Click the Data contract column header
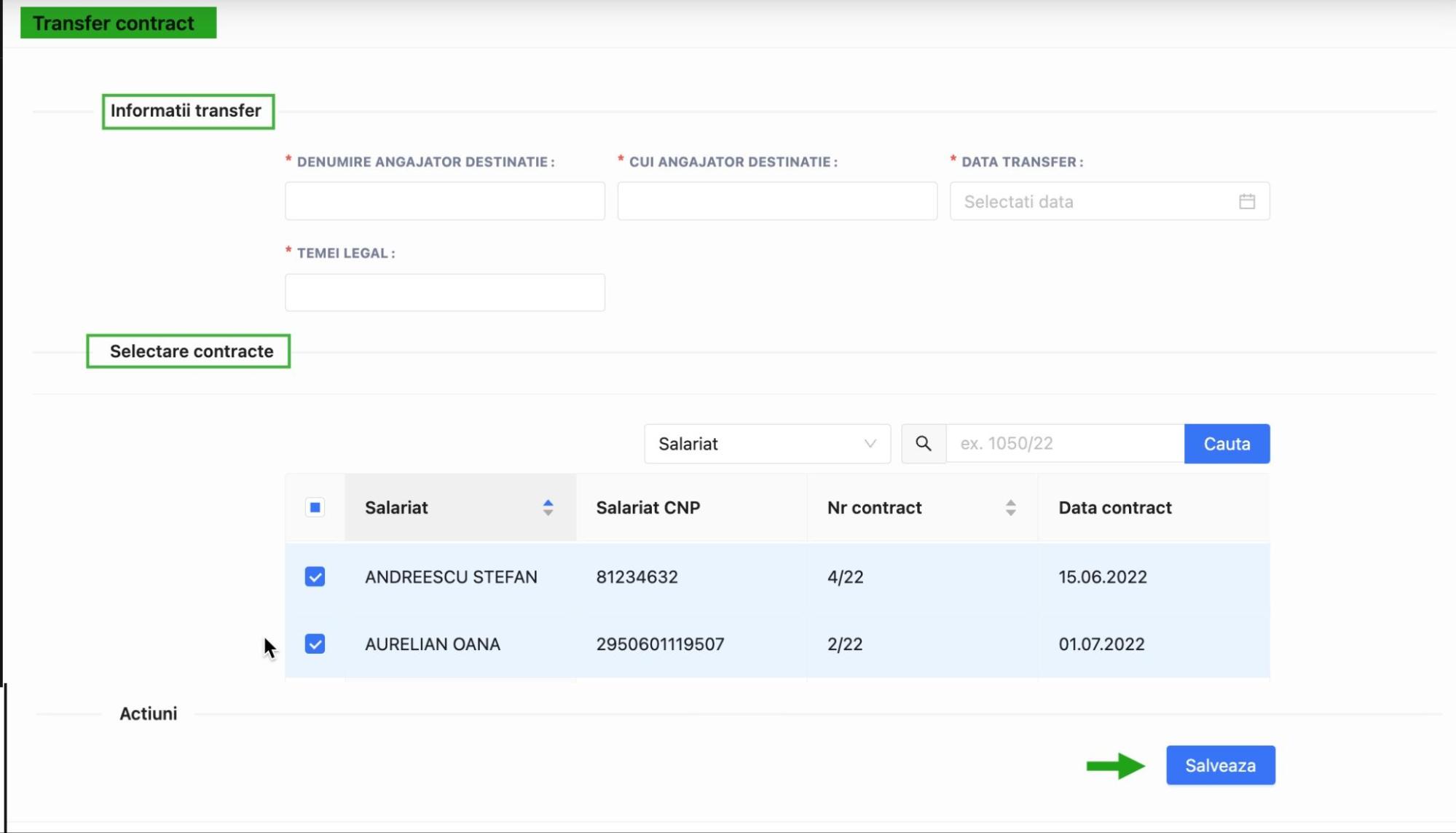The height and width of the screenshot is (833, 1456). [x=1154, y=508]
